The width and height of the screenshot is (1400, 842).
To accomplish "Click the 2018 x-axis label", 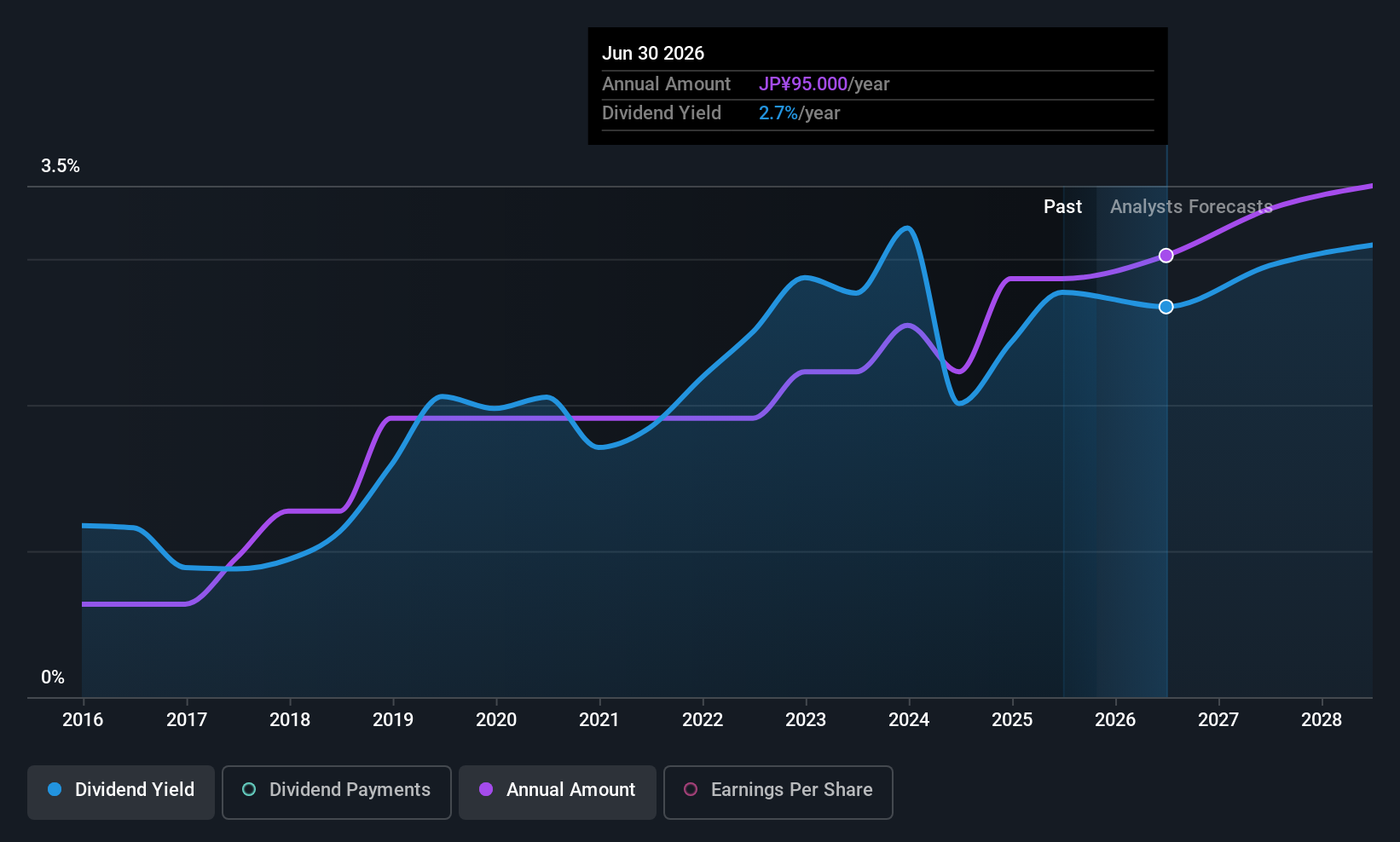I will 290,720.
